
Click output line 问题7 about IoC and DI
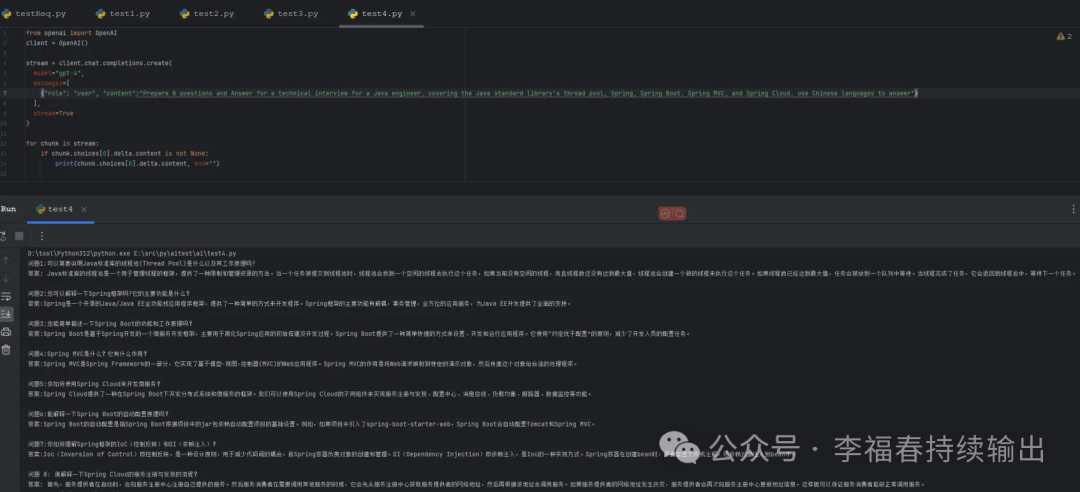[122, 444]
